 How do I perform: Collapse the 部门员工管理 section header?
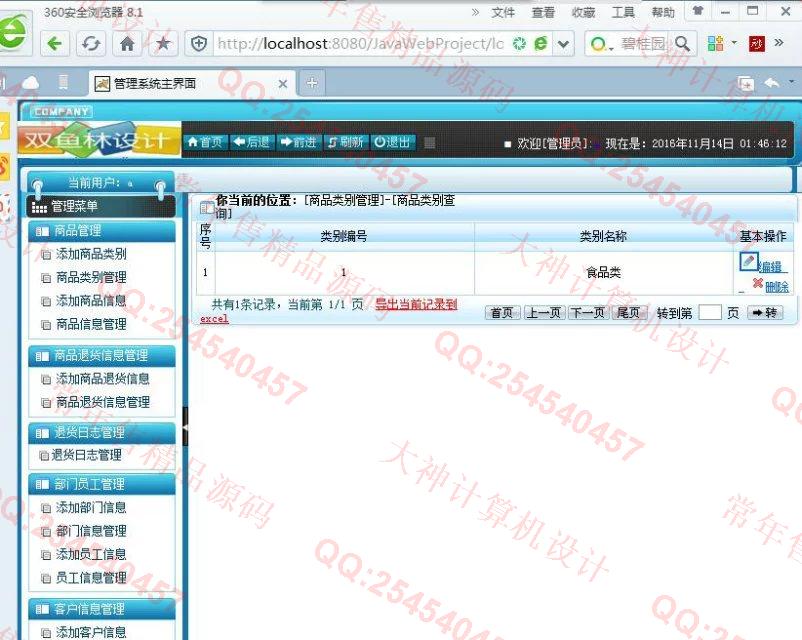pos(102,484)
